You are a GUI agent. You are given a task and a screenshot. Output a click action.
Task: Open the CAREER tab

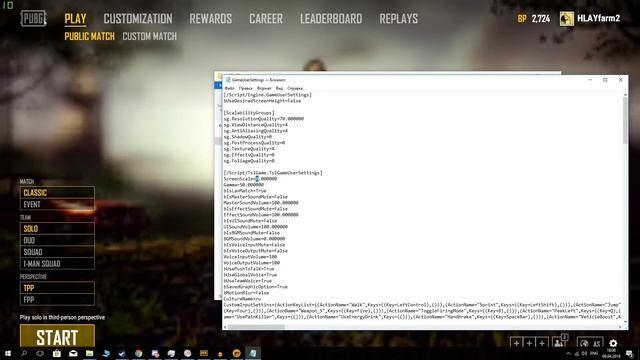tap(266, 19)
